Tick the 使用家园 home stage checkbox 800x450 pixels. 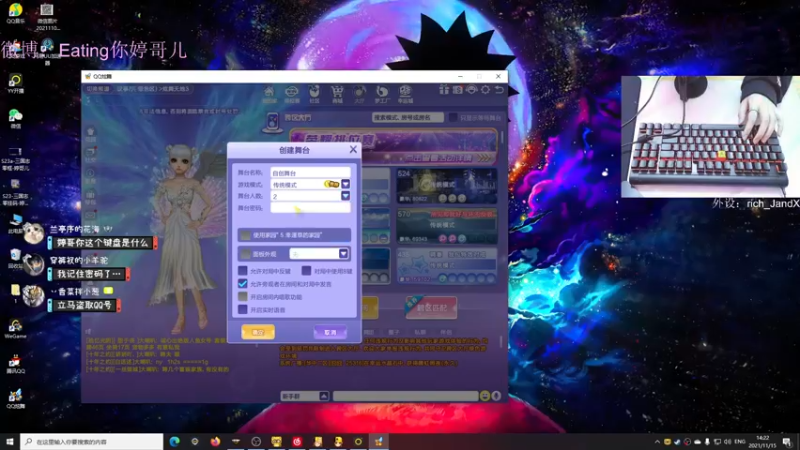[x=246, y=235]
